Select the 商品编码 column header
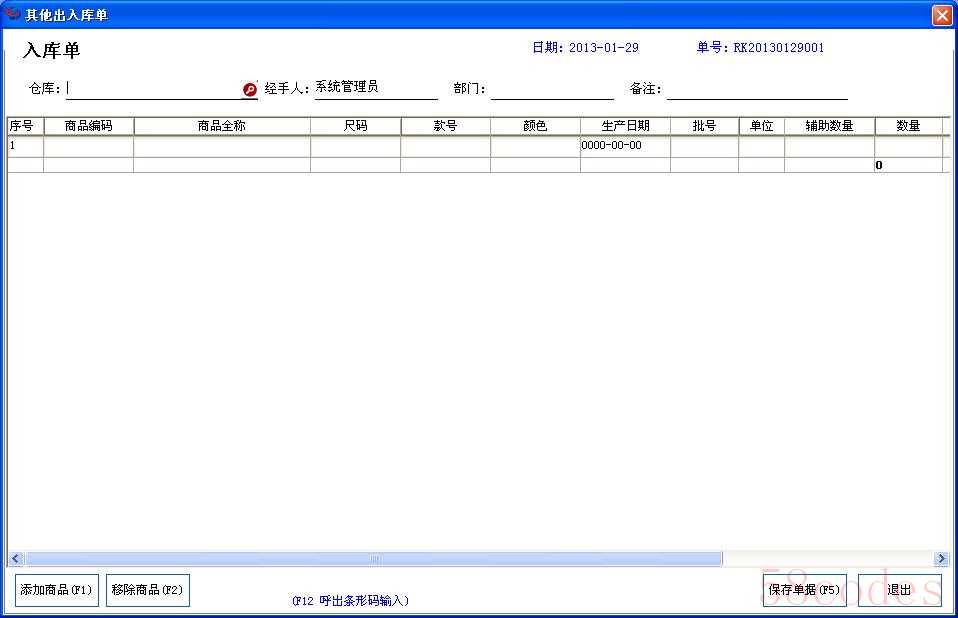This screenshot has height=618, width=958. tap(88, 126)
